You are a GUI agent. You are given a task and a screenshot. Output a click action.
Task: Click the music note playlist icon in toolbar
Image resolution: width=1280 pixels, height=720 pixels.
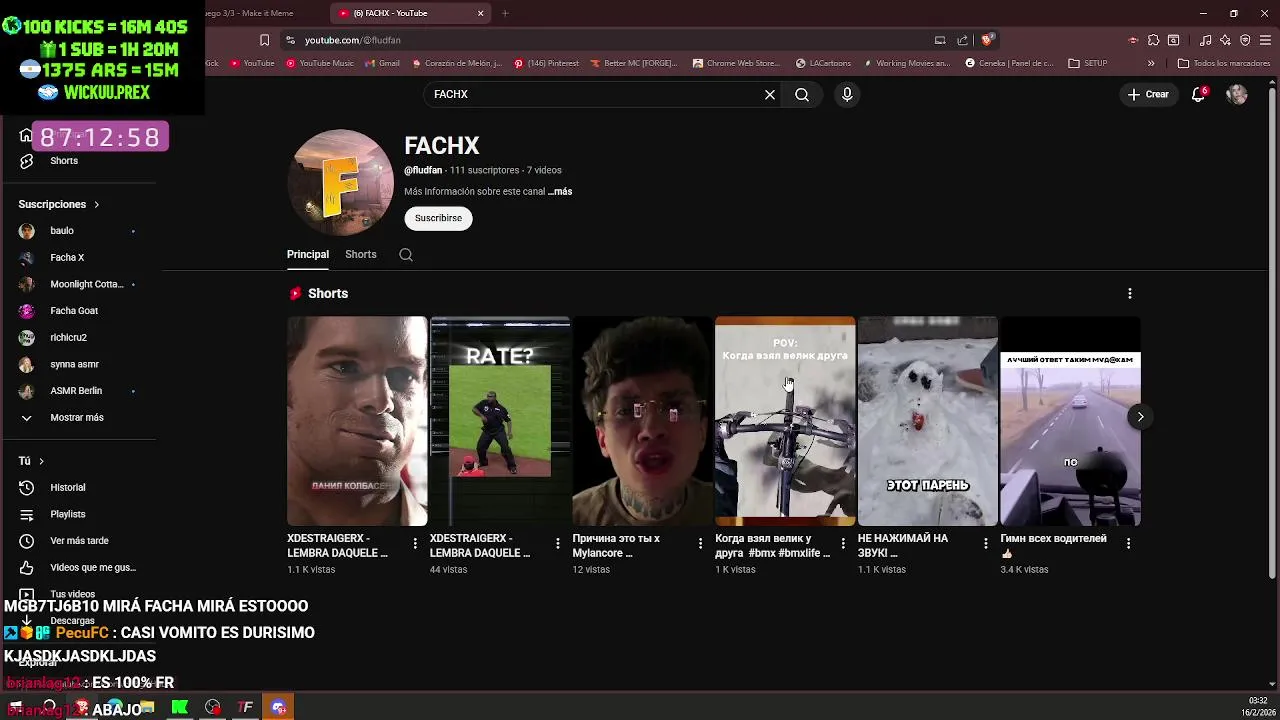pos(1205,40)
